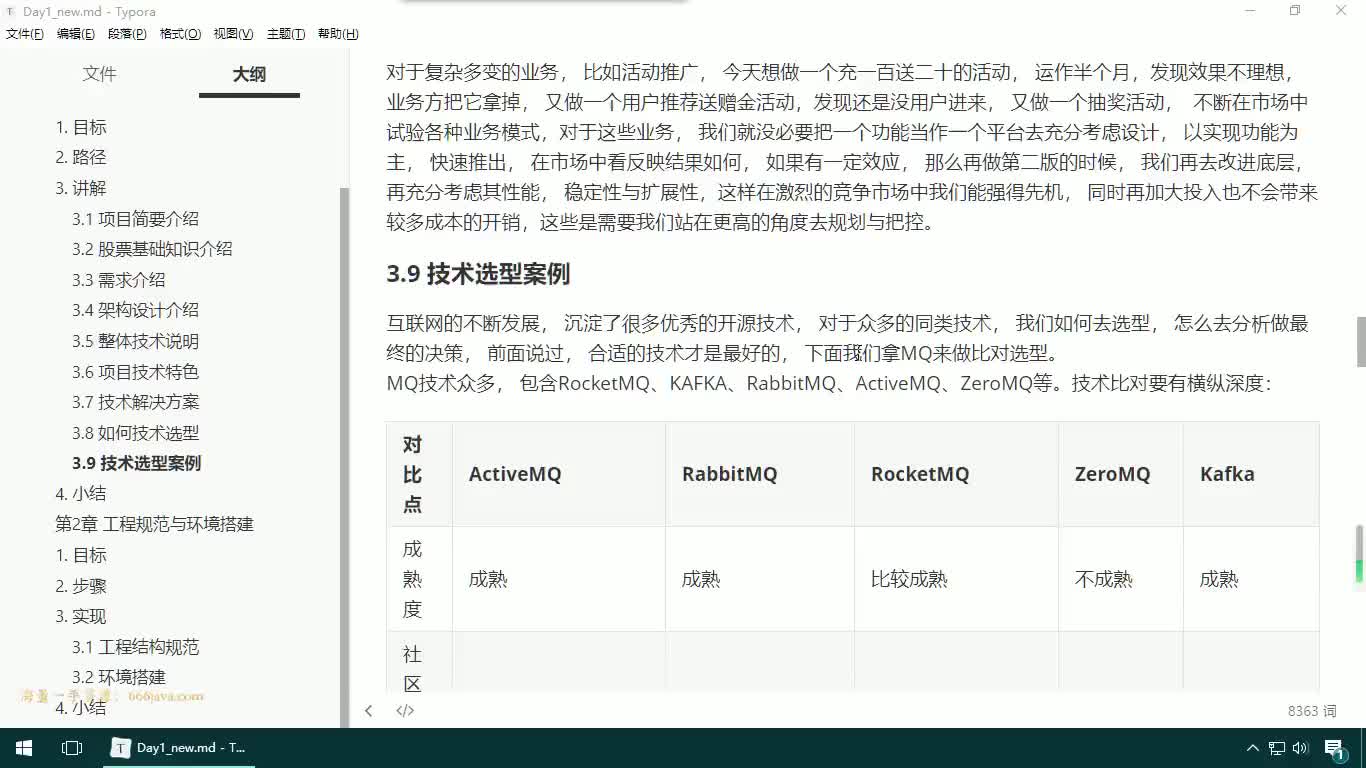The height and width of the screenshot is (768, 1366).
Task: Jump to first outline item 1. 目标
Action: point(81,127)
